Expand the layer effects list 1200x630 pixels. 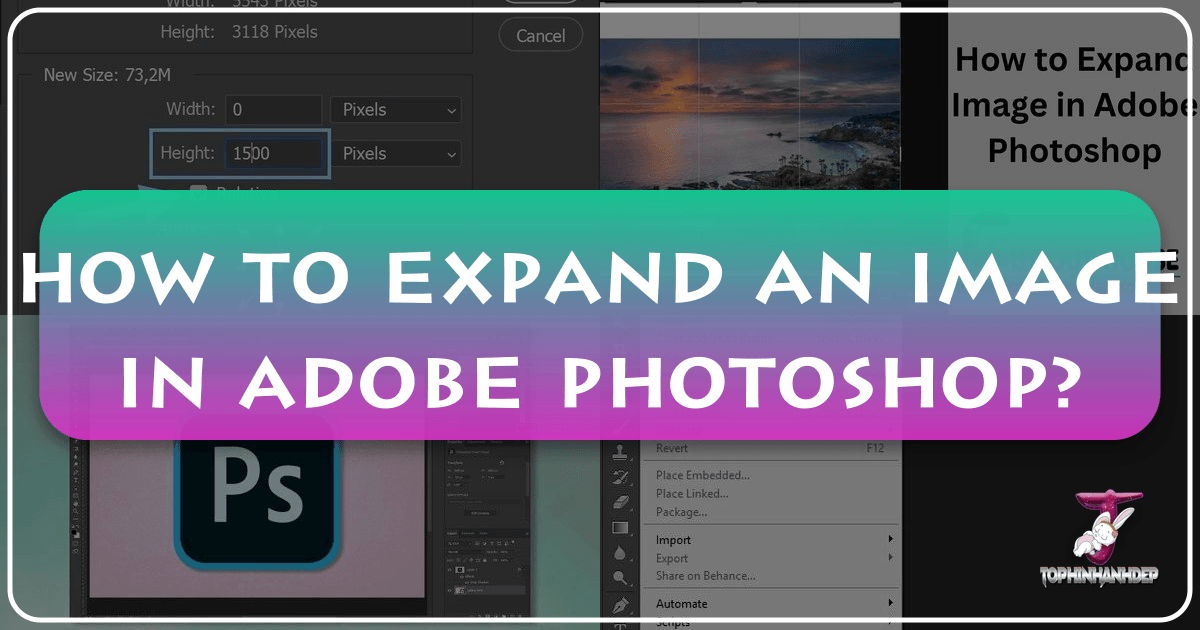519,569
